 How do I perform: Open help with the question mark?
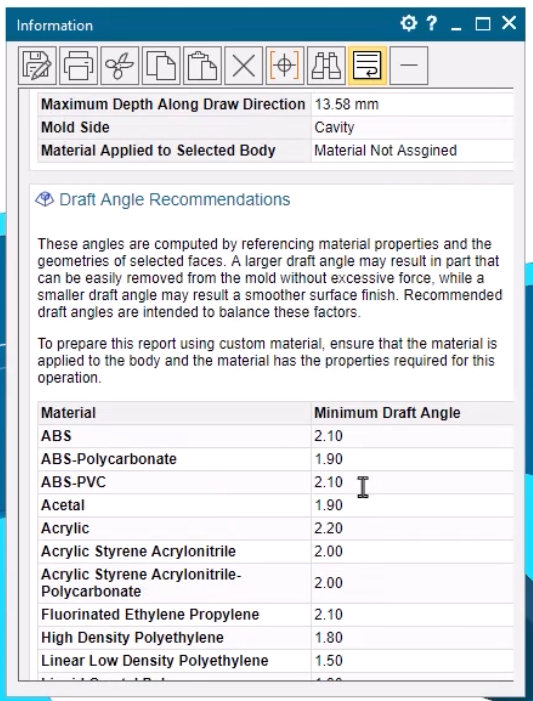[x=431, y=23]
